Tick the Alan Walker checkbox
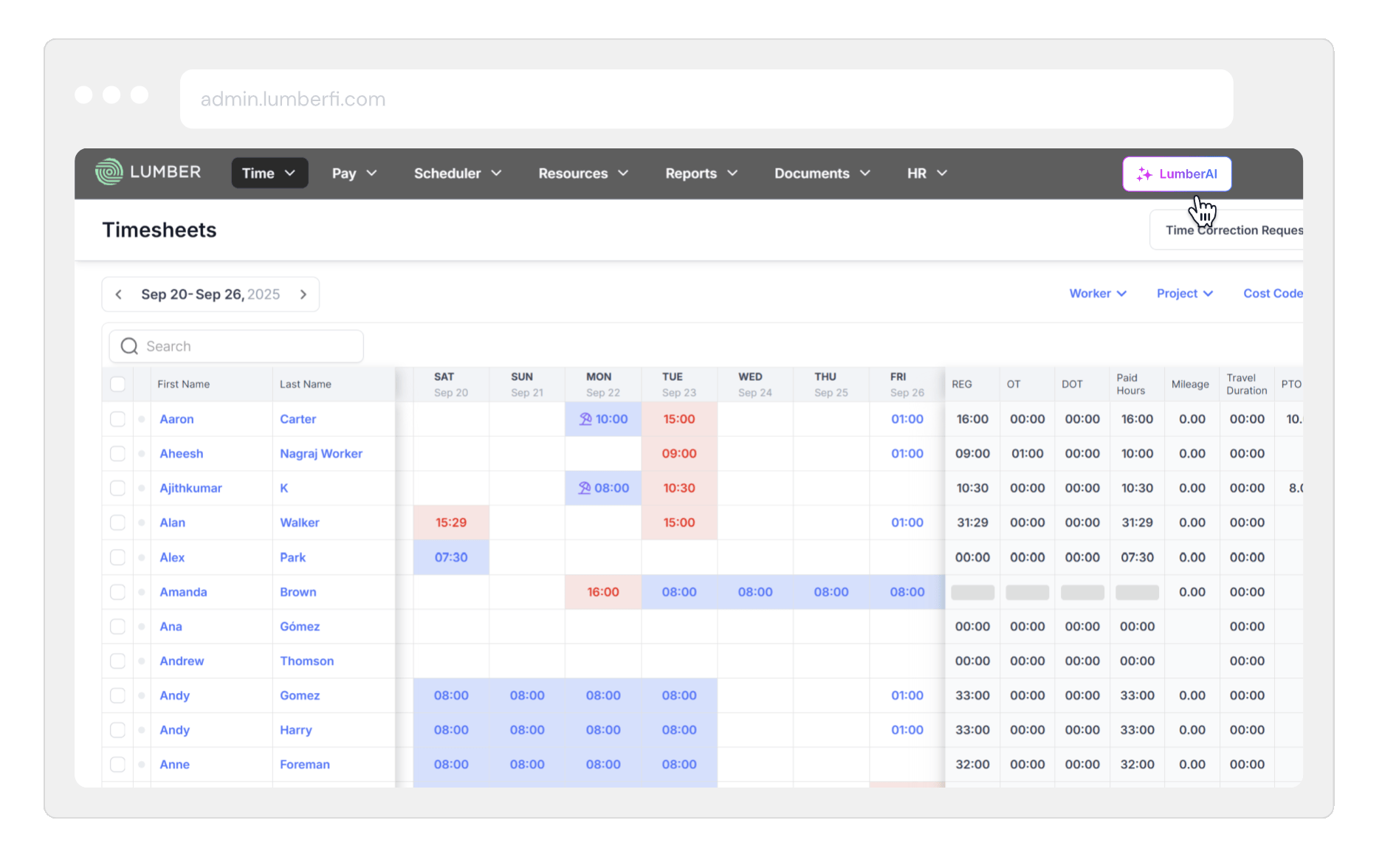 [117, 523]
